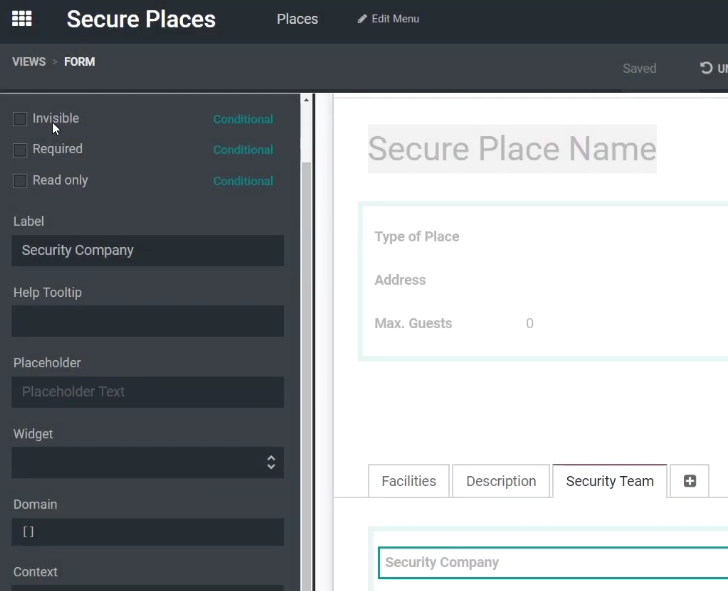The height and width of the screenshot is (591, 728).
Task: Select the Secure Place Name title field
Action: (x=512, y=149)
